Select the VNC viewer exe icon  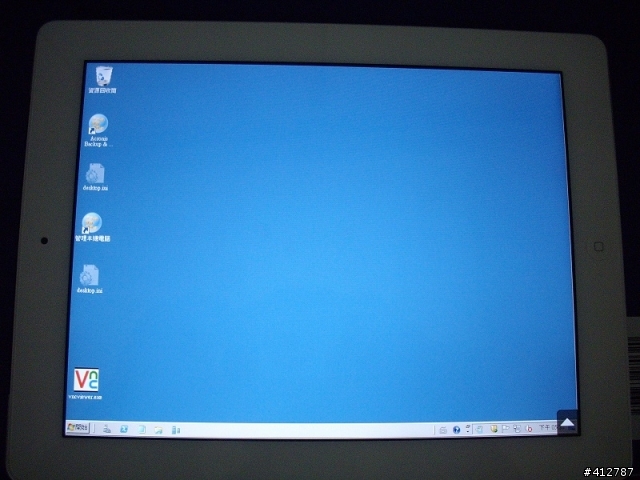pos(86,384)
